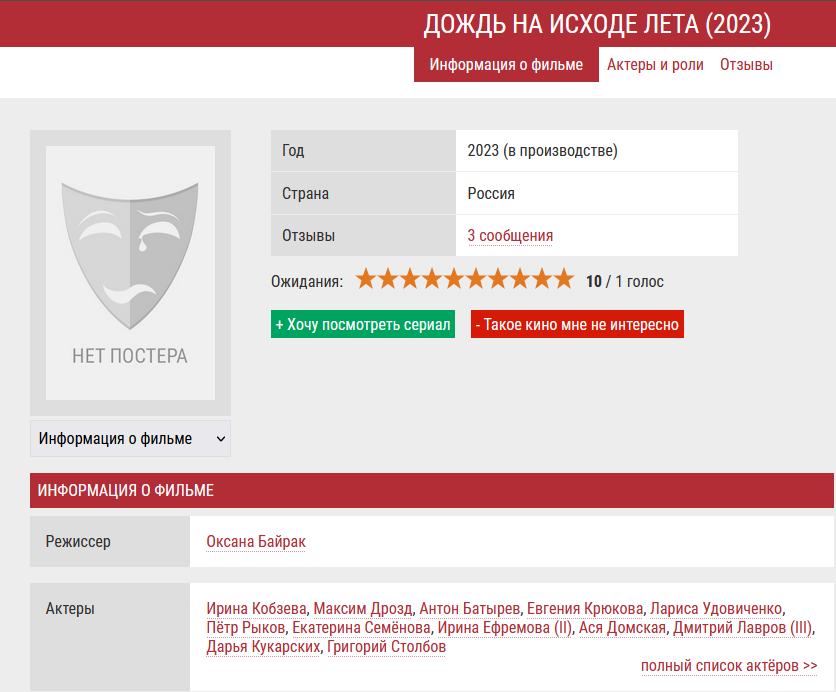Viewport: 836px width, 692px height.
Task: Open director Оксана Байрак's page
Action: [x=256, y=542]
